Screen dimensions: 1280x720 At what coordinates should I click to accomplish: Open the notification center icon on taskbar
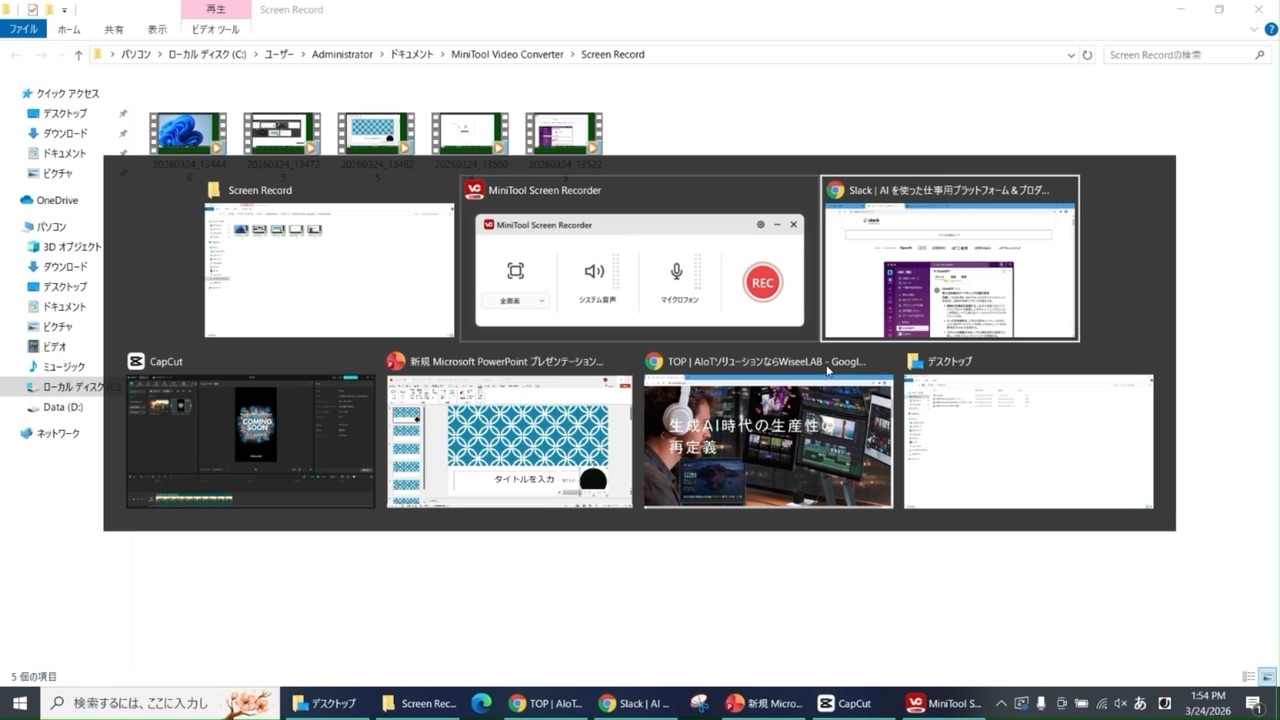(x=1254, y=703)
